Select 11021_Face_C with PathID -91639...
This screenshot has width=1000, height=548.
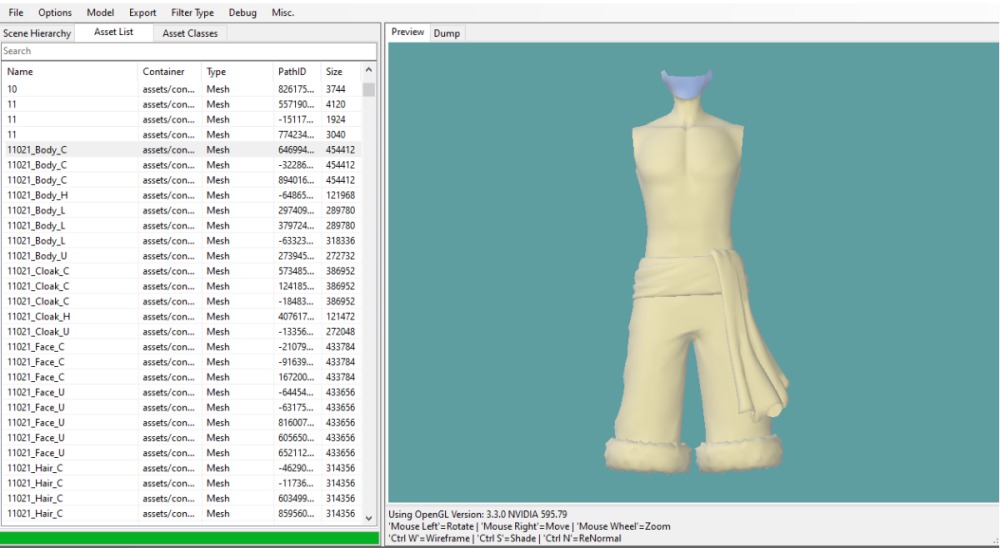pos(181,362)
